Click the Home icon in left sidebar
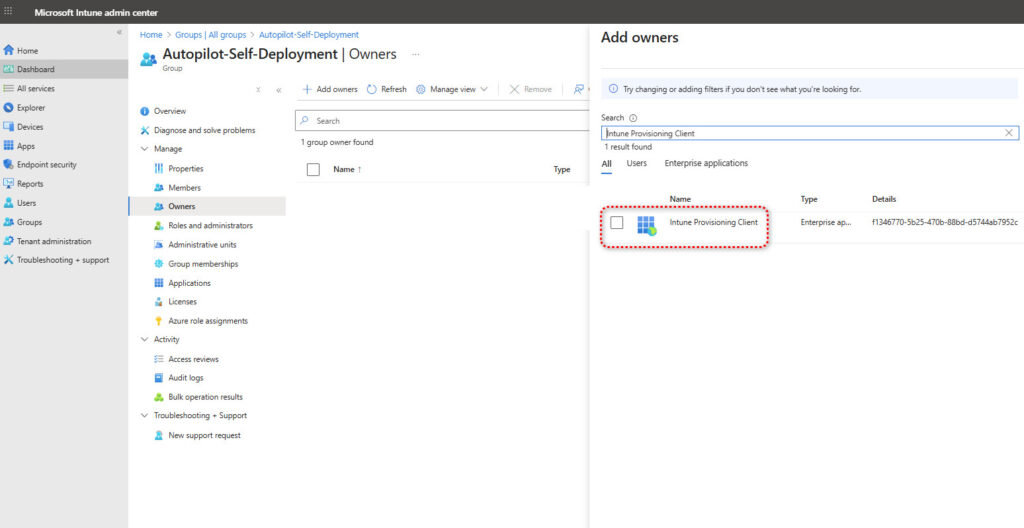The width and height of the screenshot is (1024, 528). 9,50
